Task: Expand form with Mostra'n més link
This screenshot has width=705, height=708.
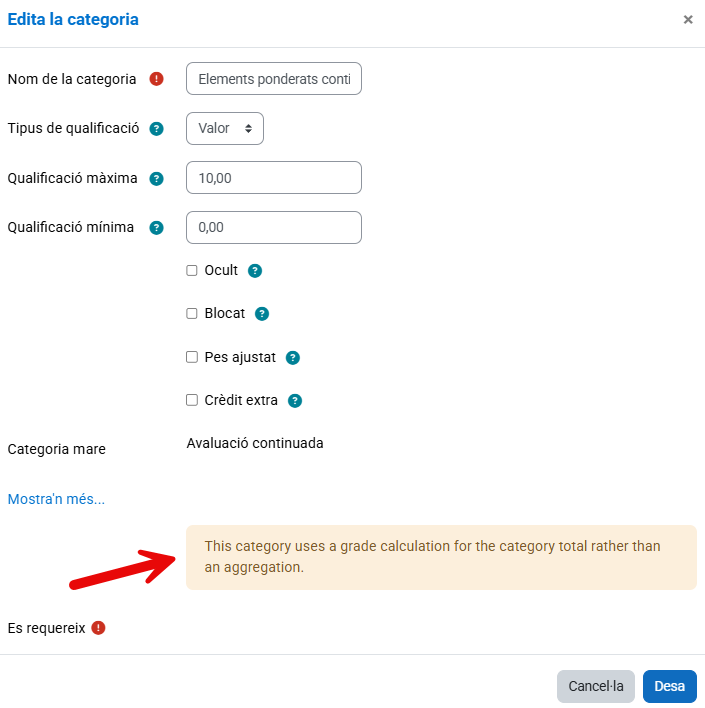Action: [x=56, y=499]
